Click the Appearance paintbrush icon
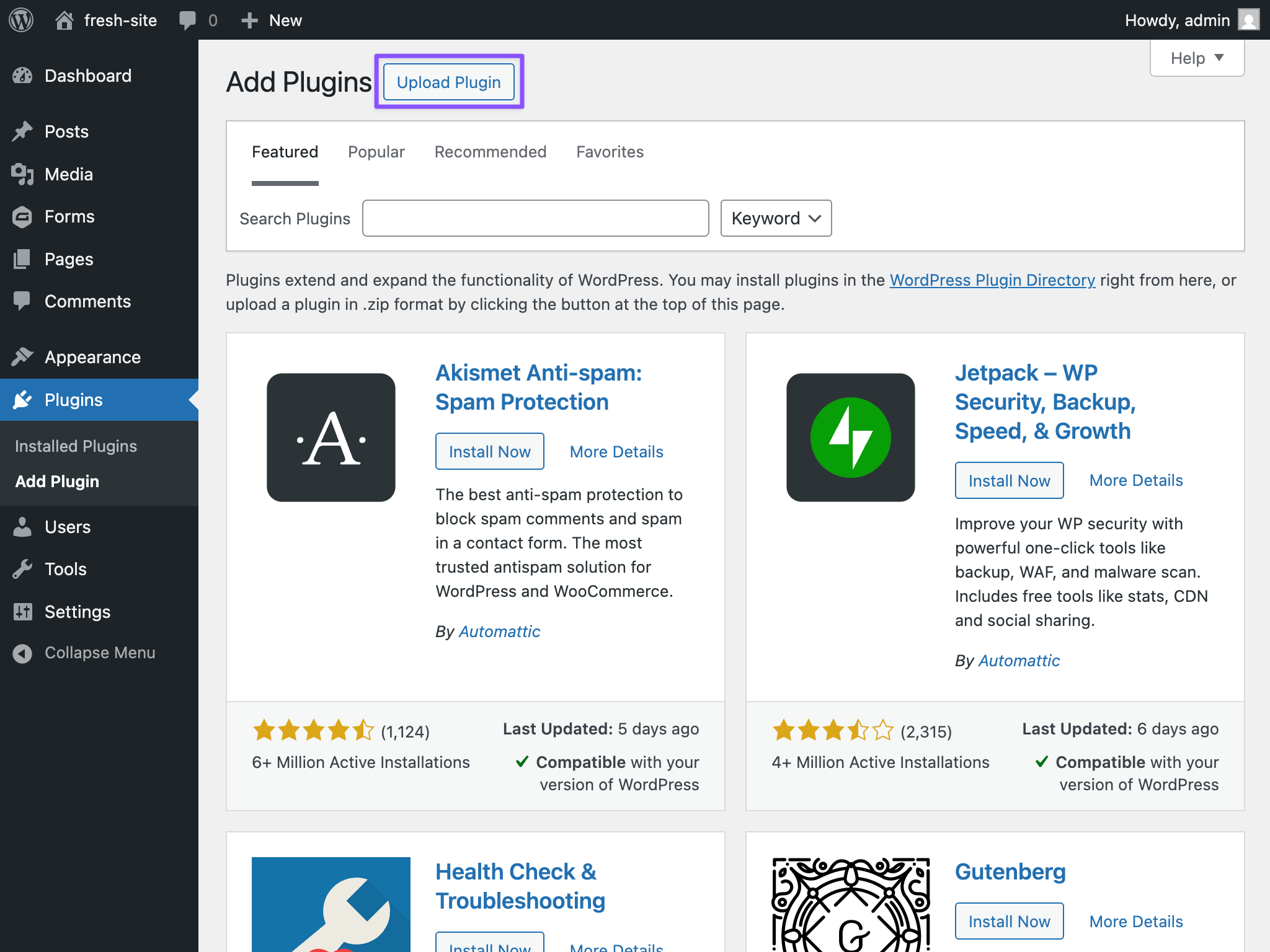This screenshot has width=1270, height=952. 22,357
